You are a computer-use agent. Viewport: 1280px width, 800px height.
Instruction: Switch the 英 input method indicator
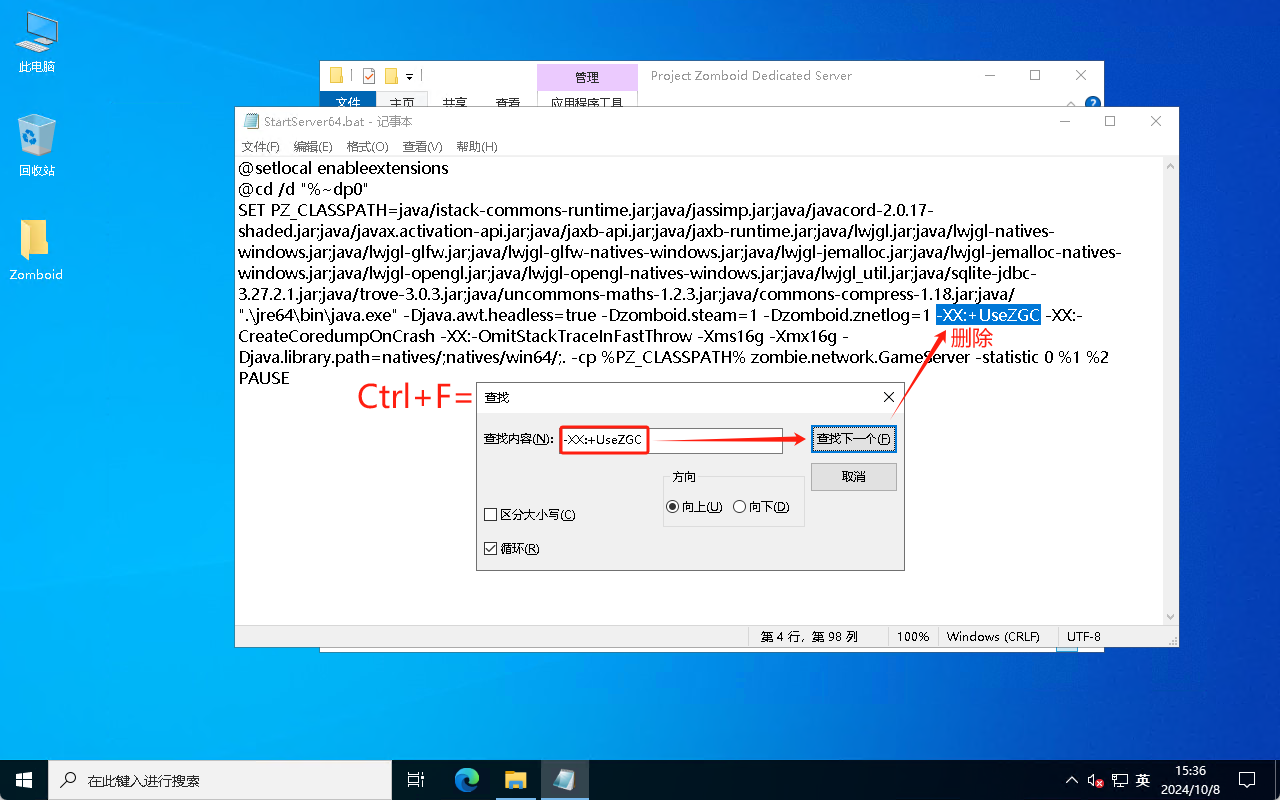[1143, 780]
